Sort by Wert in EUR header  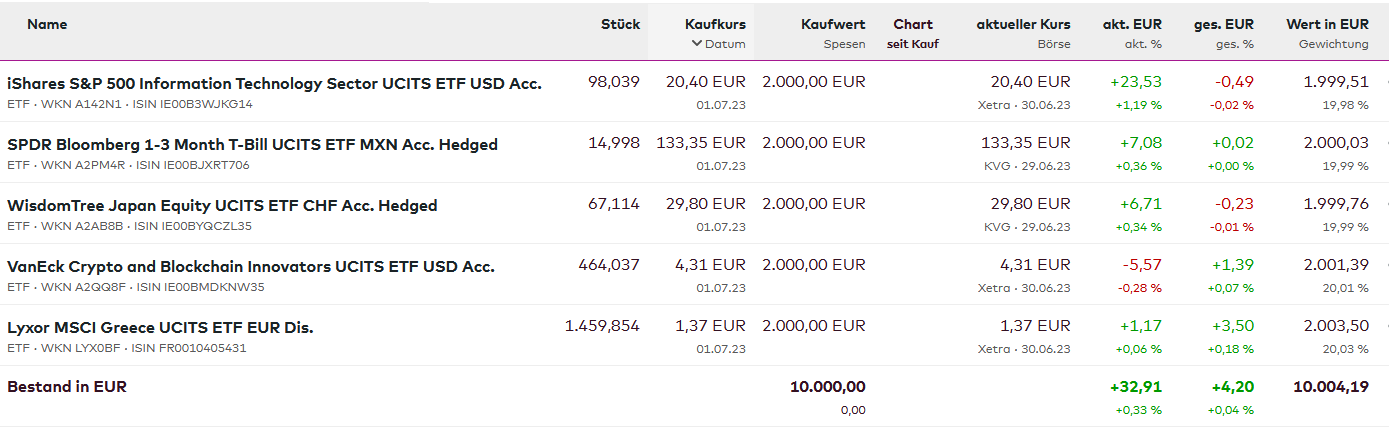tap(1327, 24)
